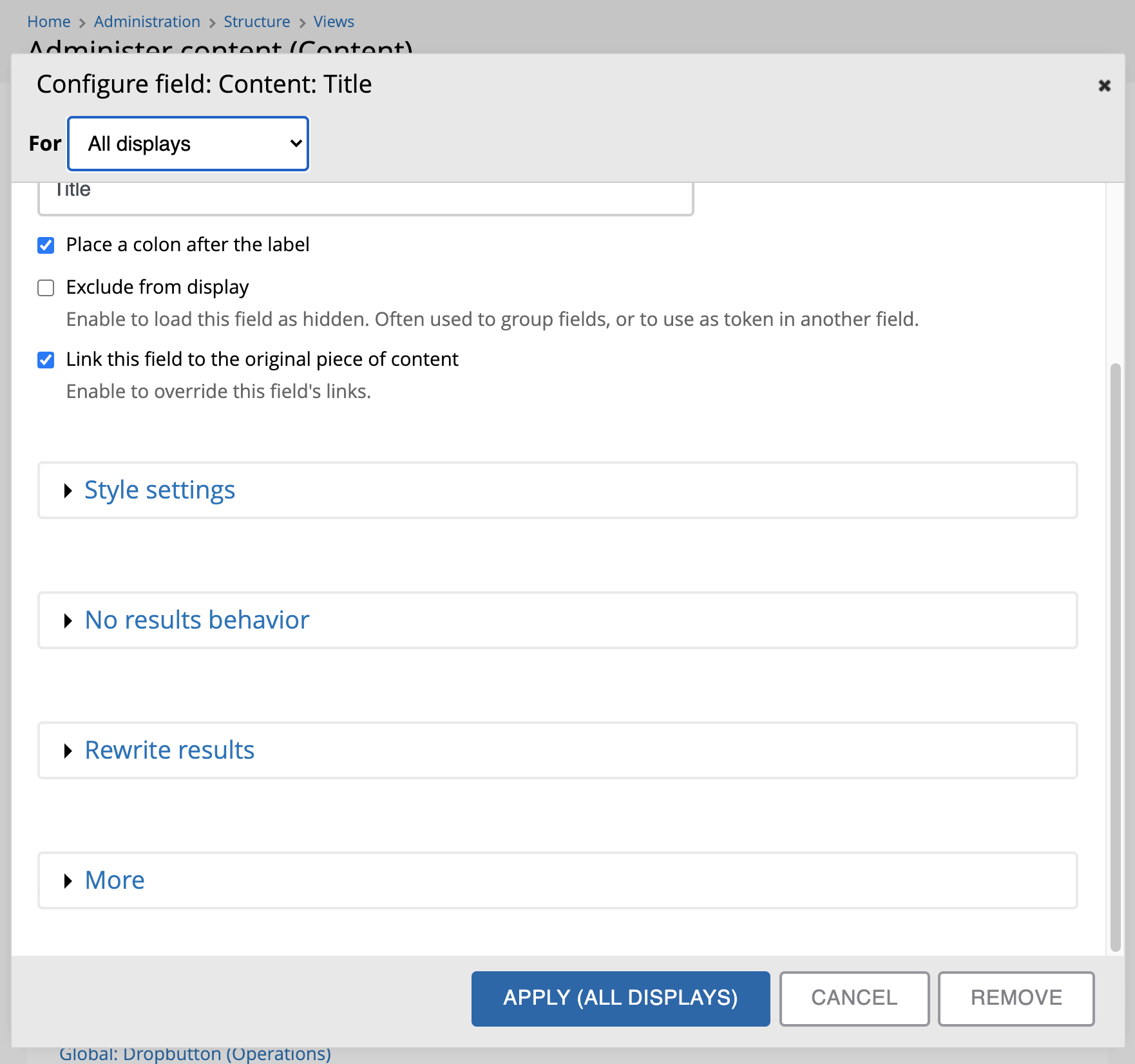Click the Apply (All Displays) button
1135x1064 pixels.
pos(620,998)
